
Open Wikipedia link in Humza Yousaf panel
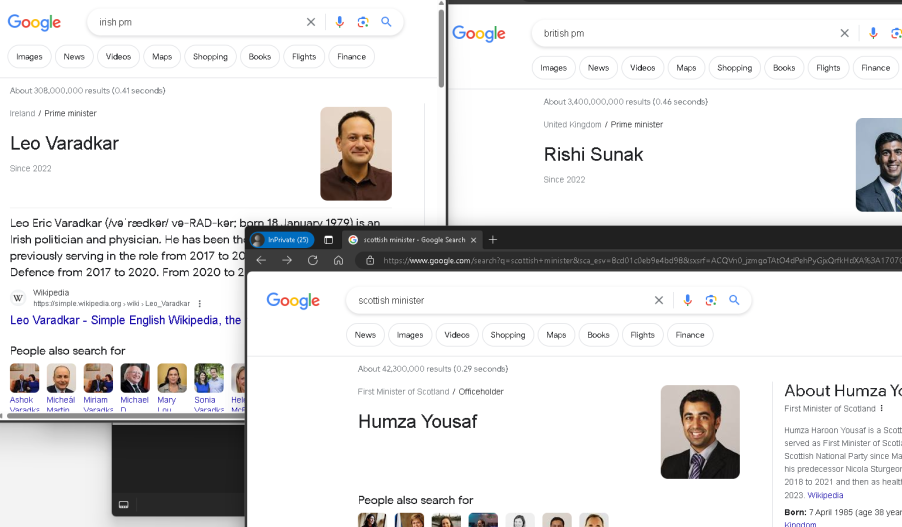(x=825, y=495)
